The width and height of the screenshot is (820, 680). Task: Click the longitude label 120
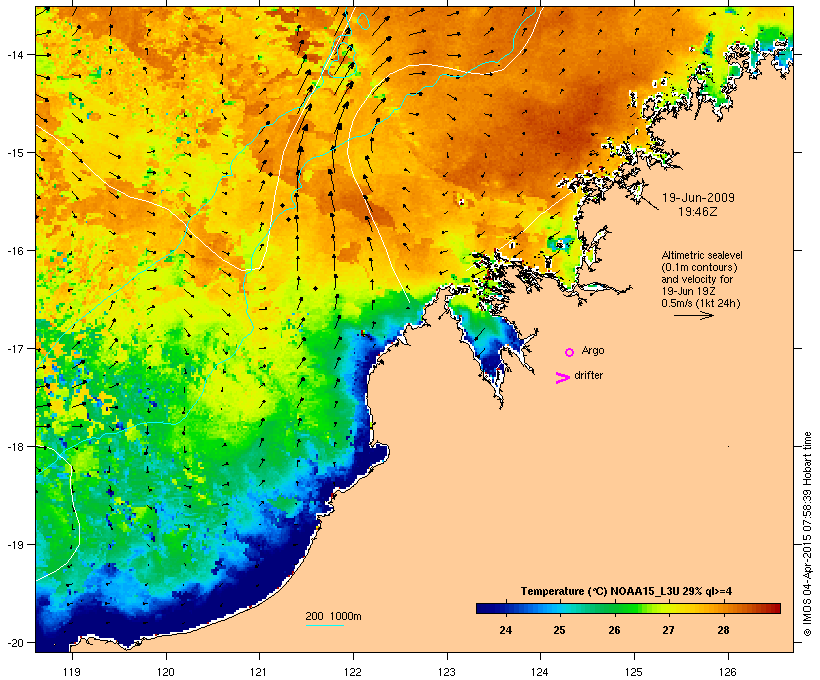click(166, 672)
